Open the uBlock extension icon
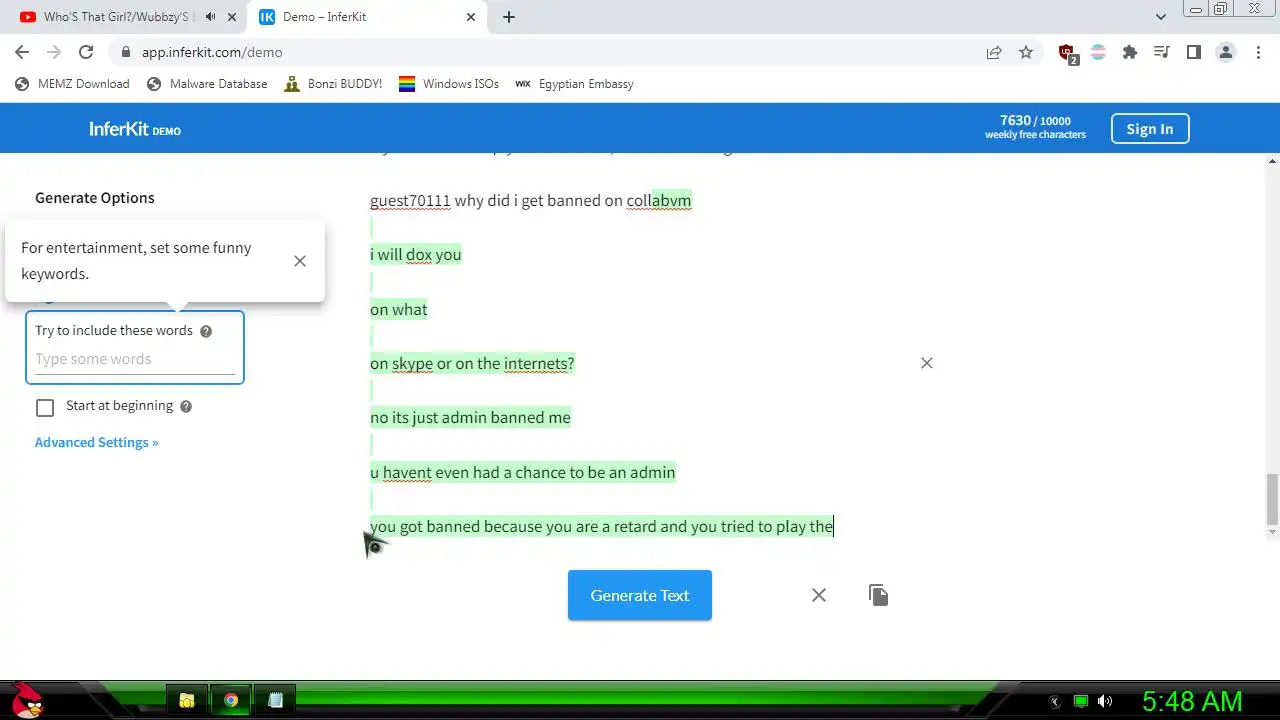Image resolution: width=1280 pixels, height=720 pixels. [1067, 53]
